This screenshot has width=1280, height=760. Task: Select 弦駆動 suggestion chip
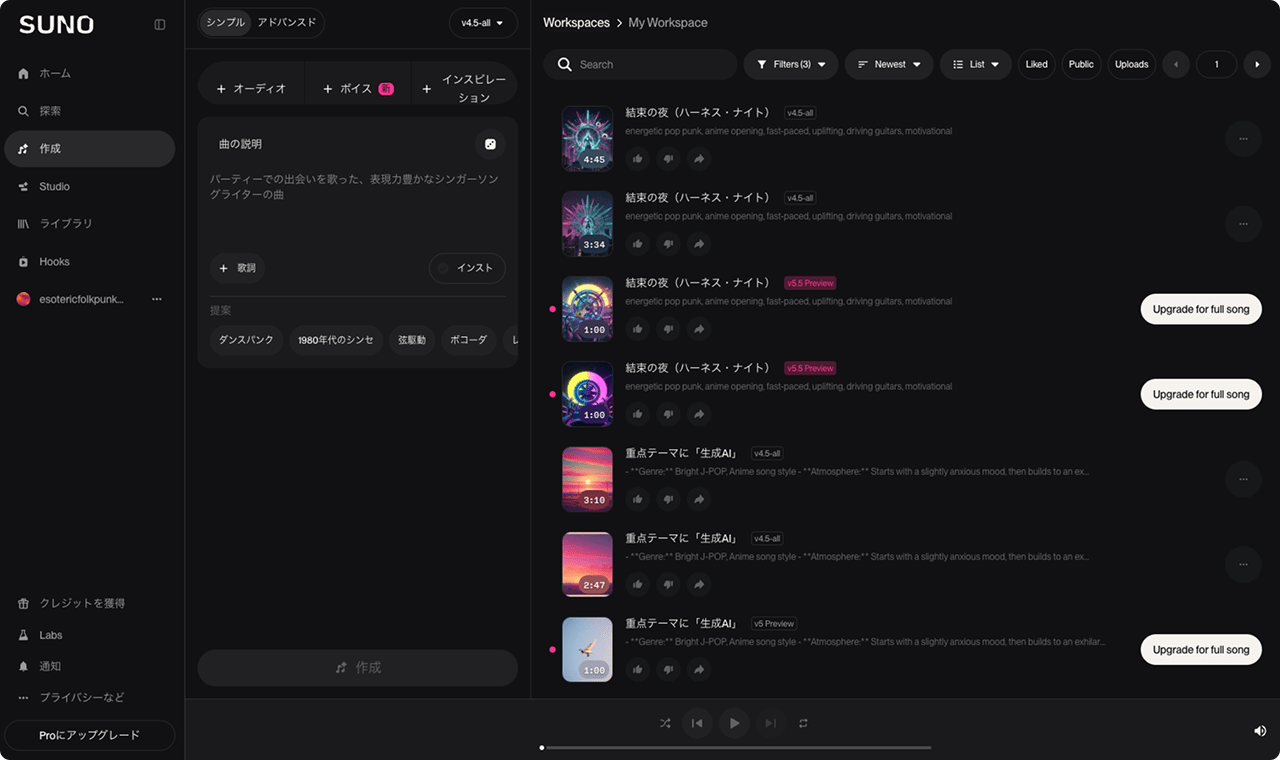pos(412,340)
